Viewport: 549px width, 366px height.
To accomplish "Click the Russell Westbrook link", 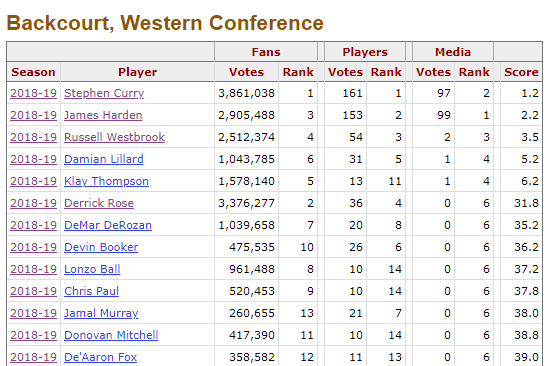I will pyautogui.click(x=114, y=137).
